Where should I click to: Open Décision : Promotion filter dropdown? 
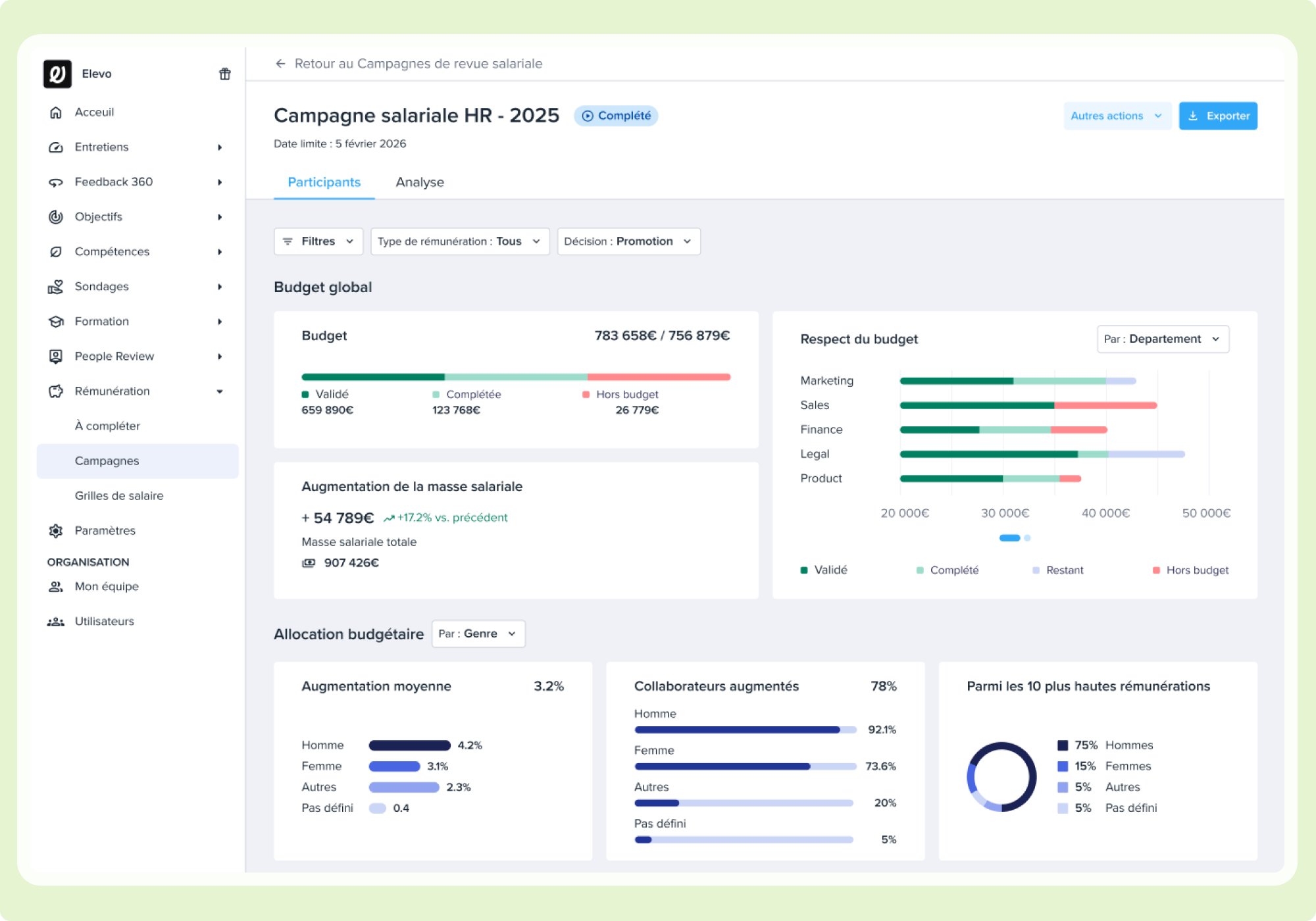pos(628,241)
